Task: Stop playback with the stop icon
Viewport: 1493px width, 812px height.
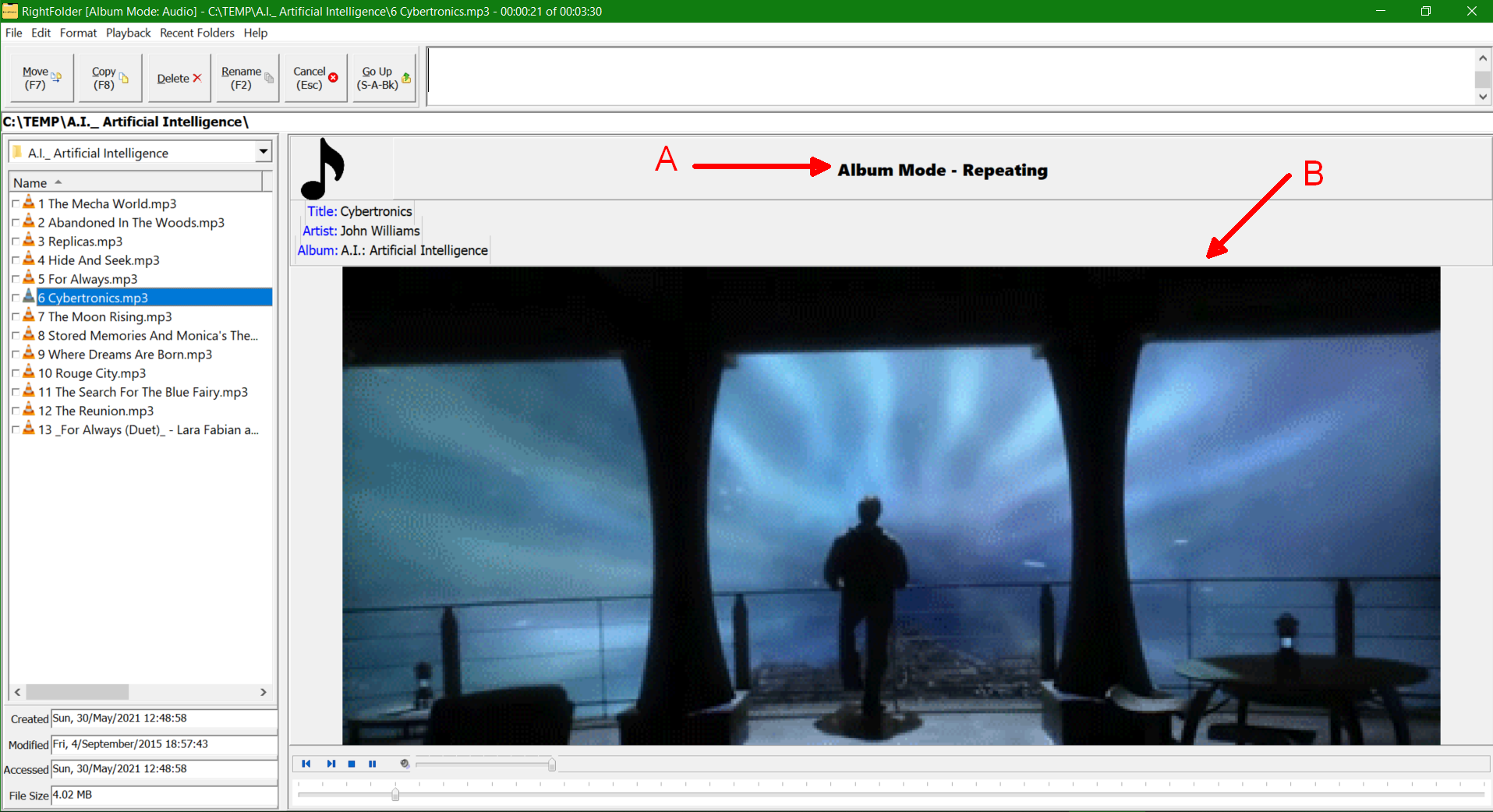Action: (352, 764)
